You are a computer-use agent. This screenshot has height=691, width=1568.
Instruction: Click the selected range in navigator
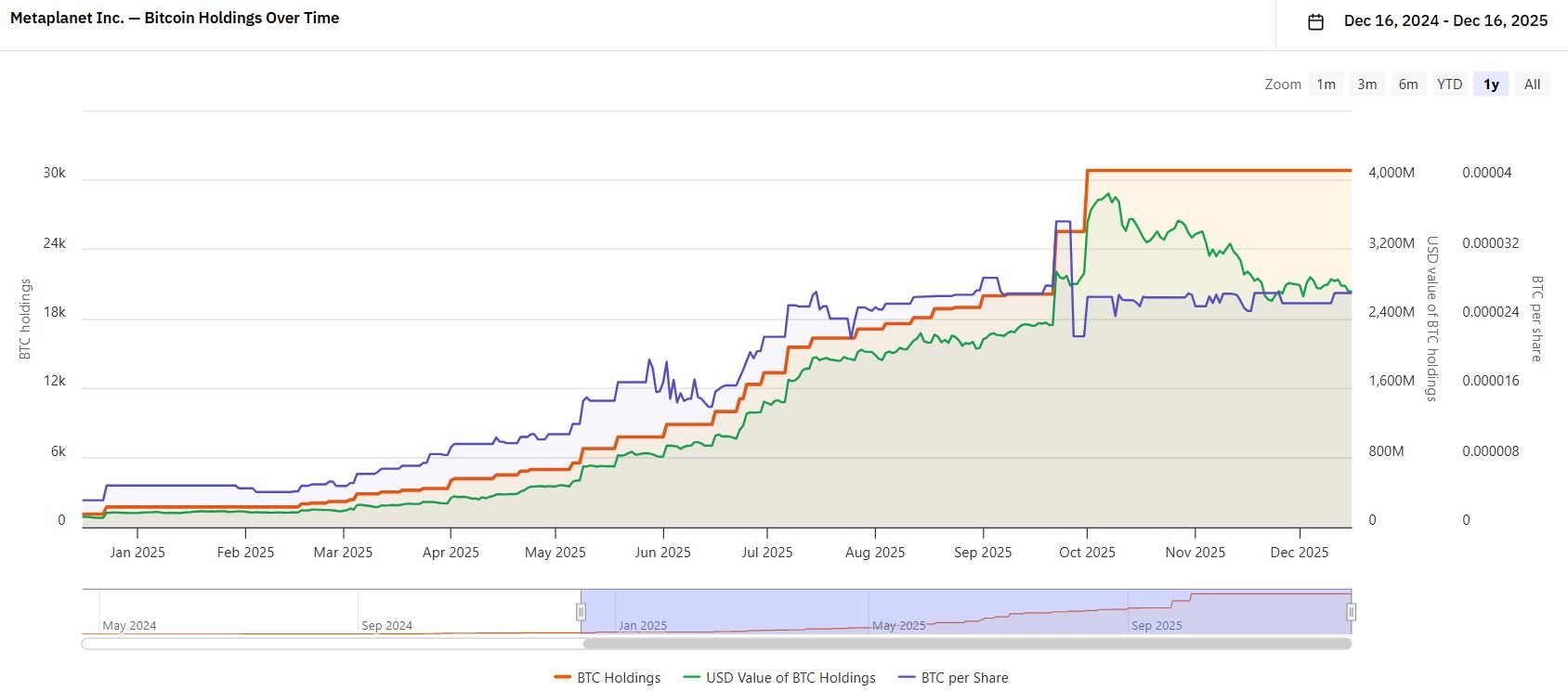(966, 611)
